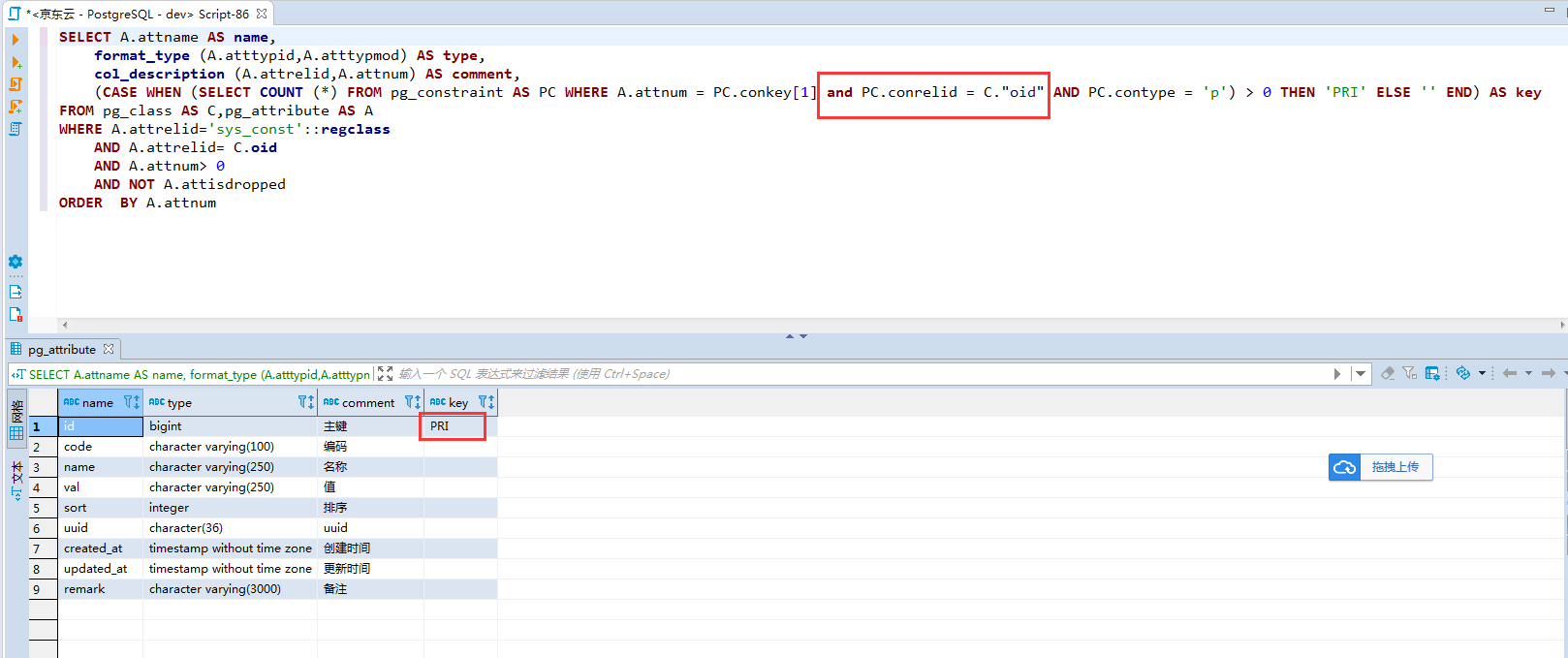
Task: Select the 'sort' name cell
Action: point(101,508)
